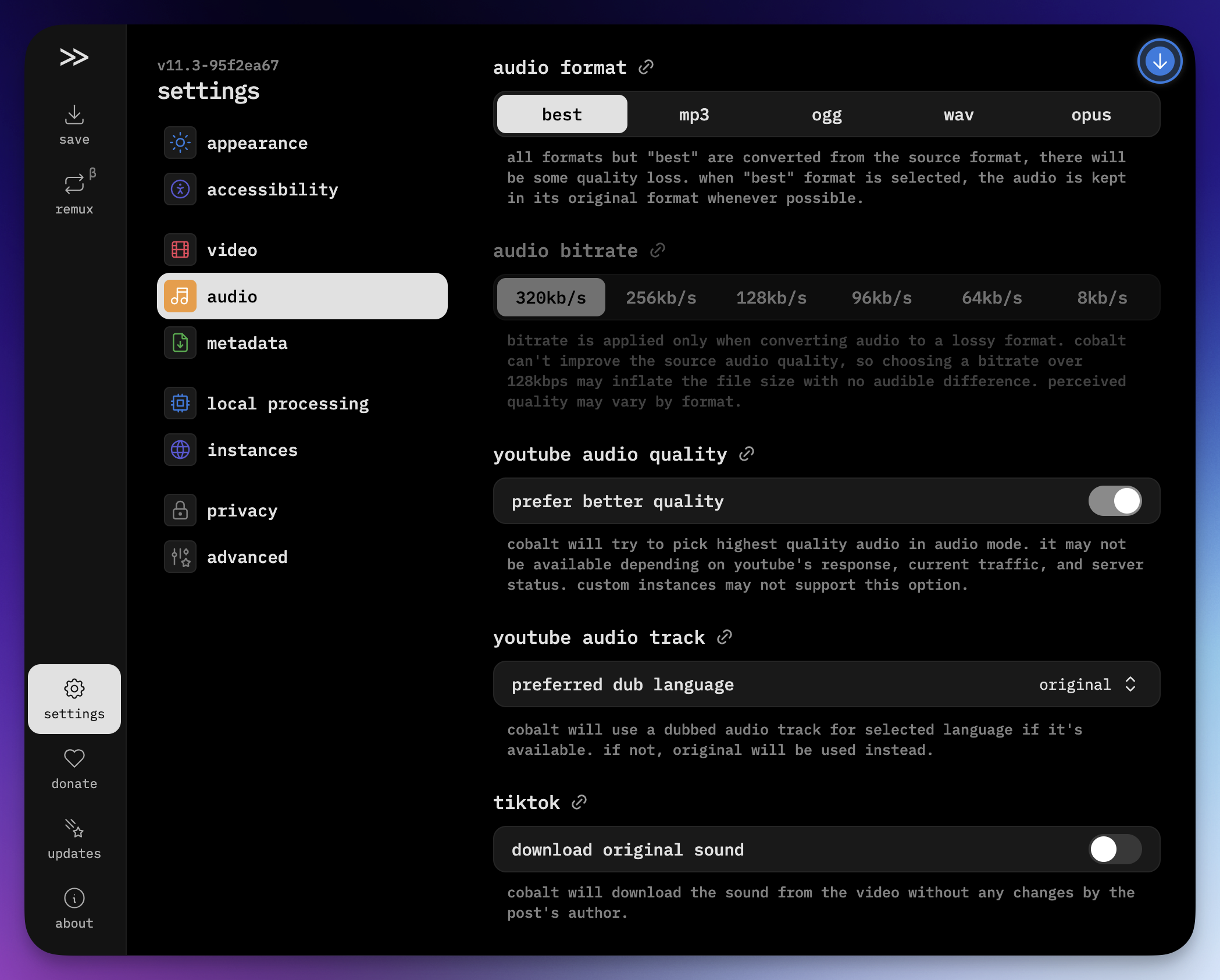Toggle prefer better quality switch
The height and width of the screenshot is (980, 1220).
(1115, 501)
